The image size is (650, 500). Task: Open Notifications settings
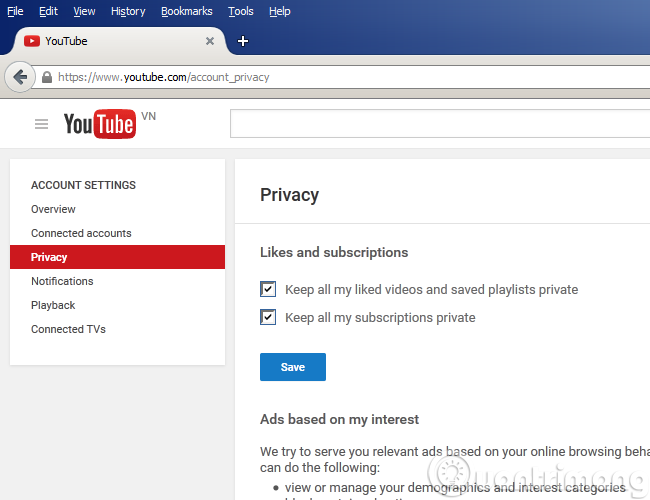(62, 281)
